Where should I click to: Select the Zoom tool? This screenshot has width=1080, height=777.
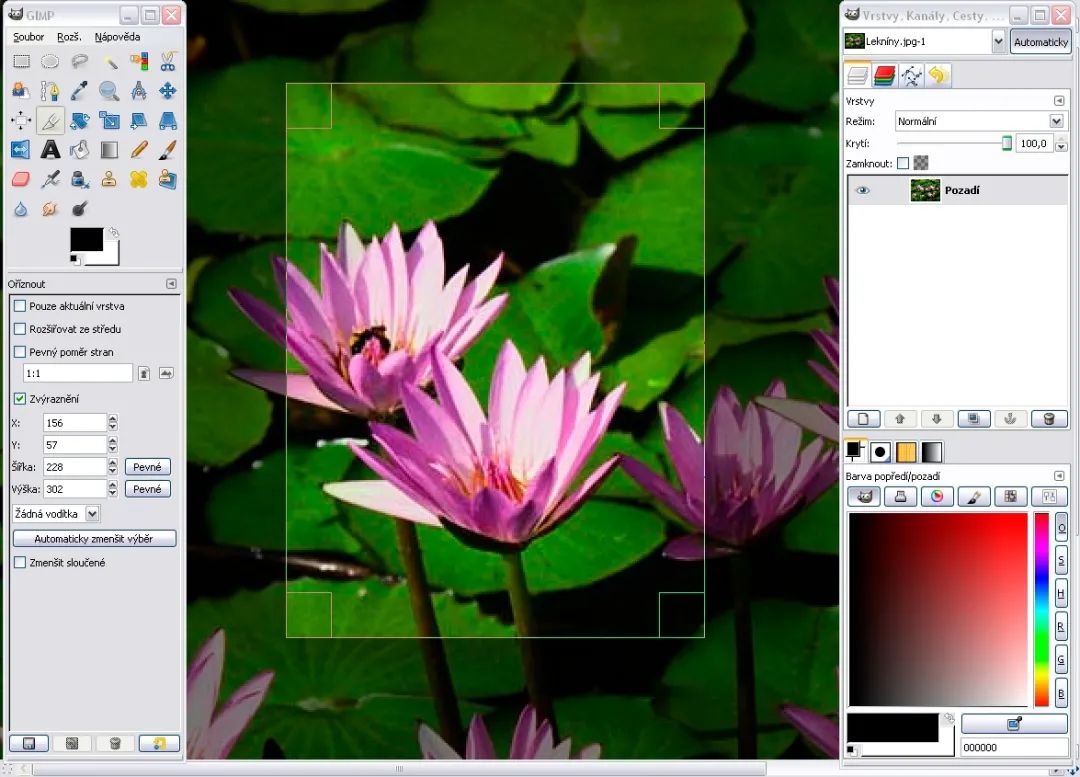[x=110, y=90]
